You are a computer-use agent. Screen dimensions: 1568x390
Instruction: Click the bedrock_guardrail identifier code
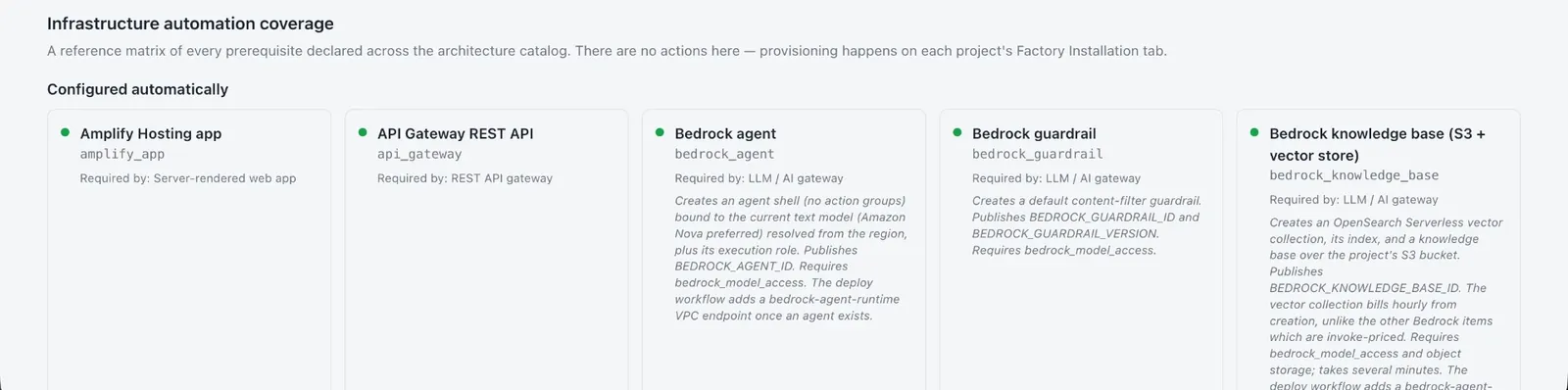click(x=1038, y=154)
